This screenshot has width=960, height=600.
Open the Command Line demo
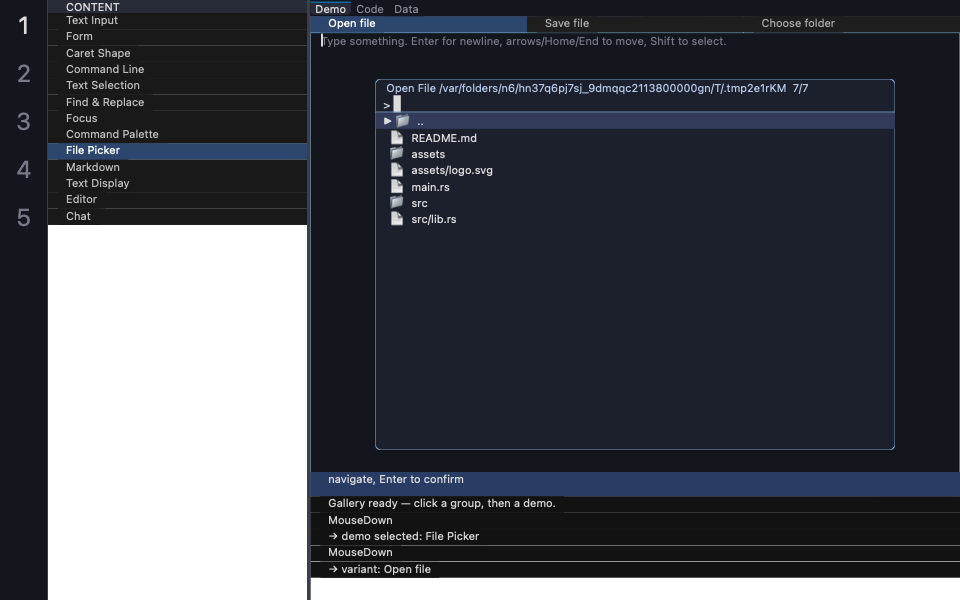(x=178, y=69)
